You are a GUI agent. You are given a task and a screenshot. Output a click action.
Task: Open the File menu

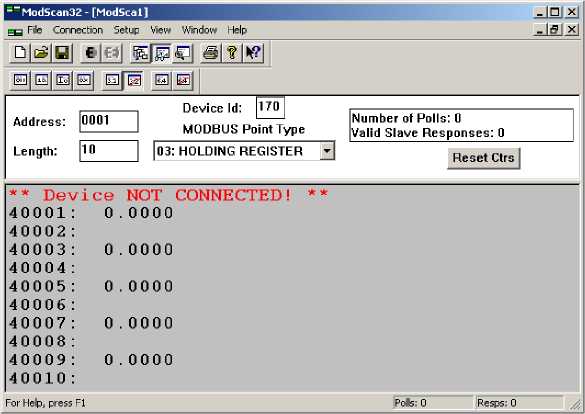(x=35, y=30)
